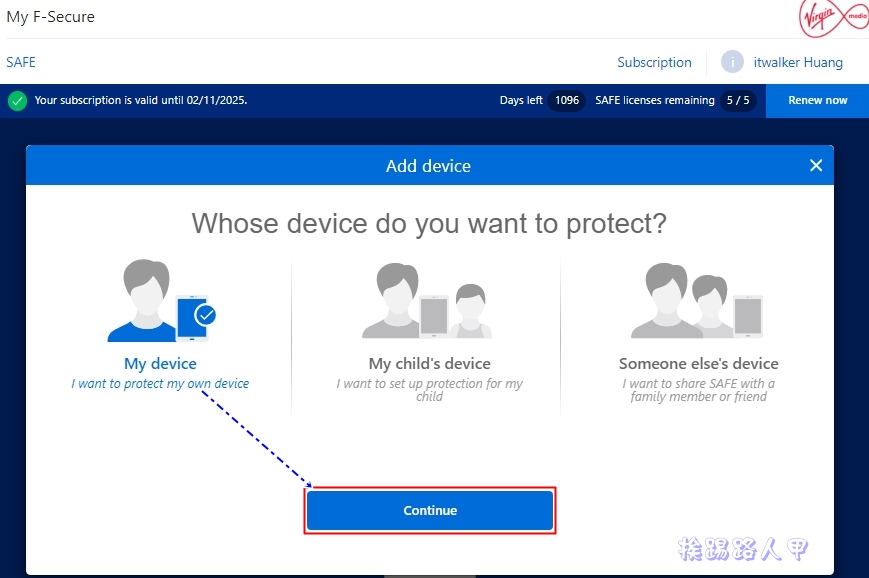Click the Virgin Media logo
The width and height of the screenshot is (869, 578).
point(833,18)
